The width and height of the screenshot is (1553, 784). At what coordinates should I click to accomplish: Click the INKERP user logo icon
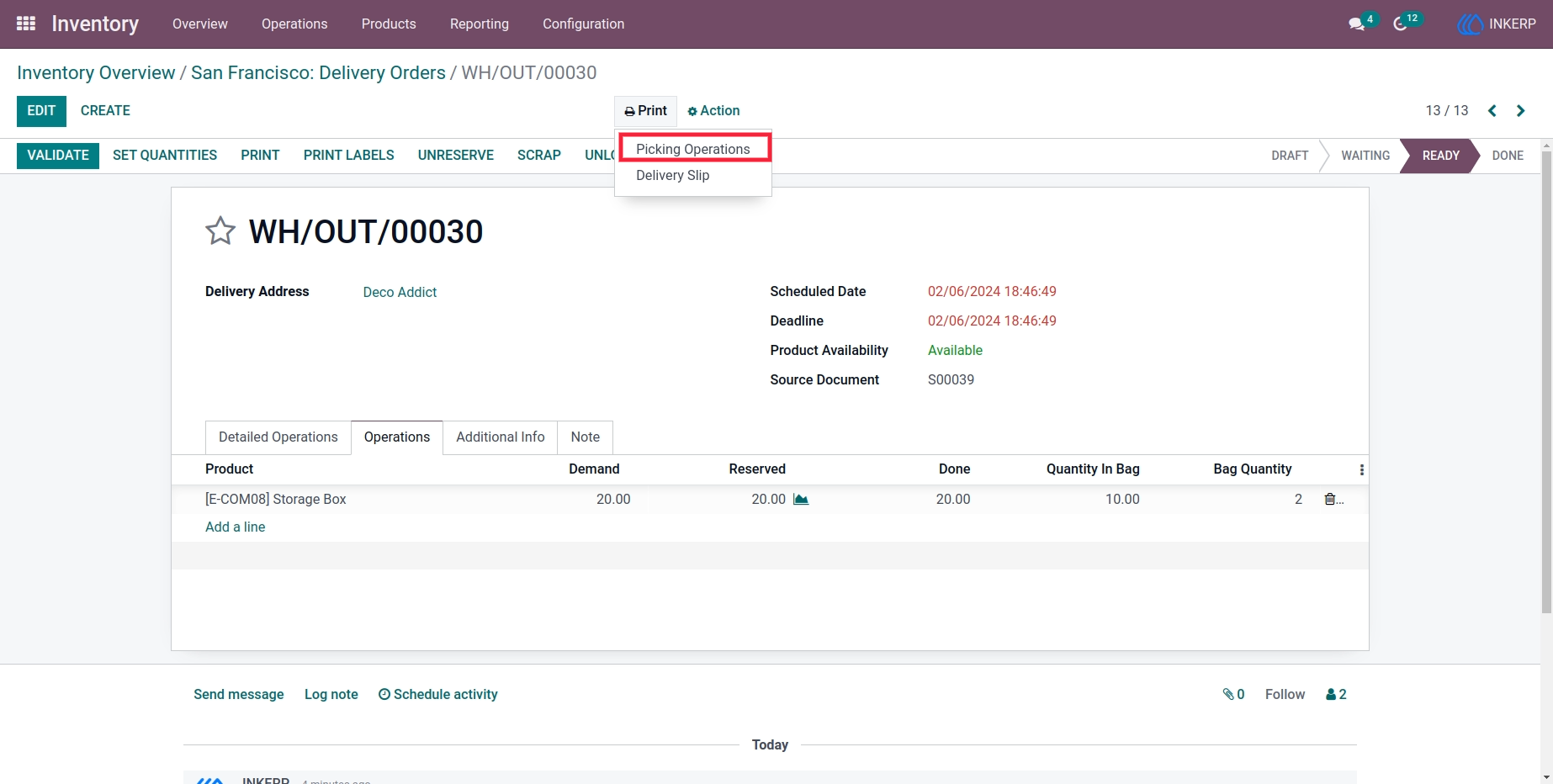click(1470, 24)
